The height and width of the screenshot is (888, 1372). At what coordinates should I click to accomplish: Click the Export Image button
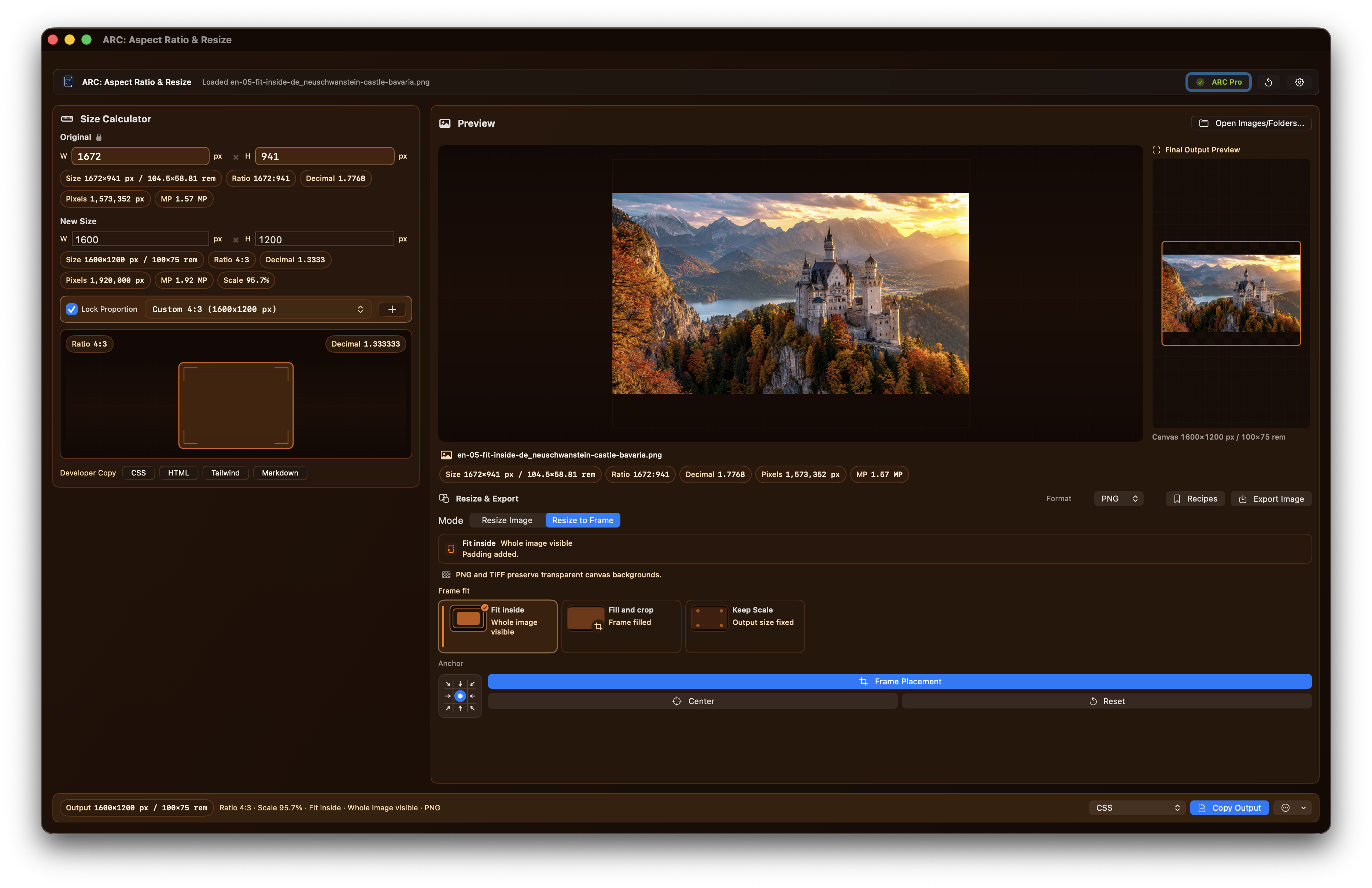click(1271, 499)
